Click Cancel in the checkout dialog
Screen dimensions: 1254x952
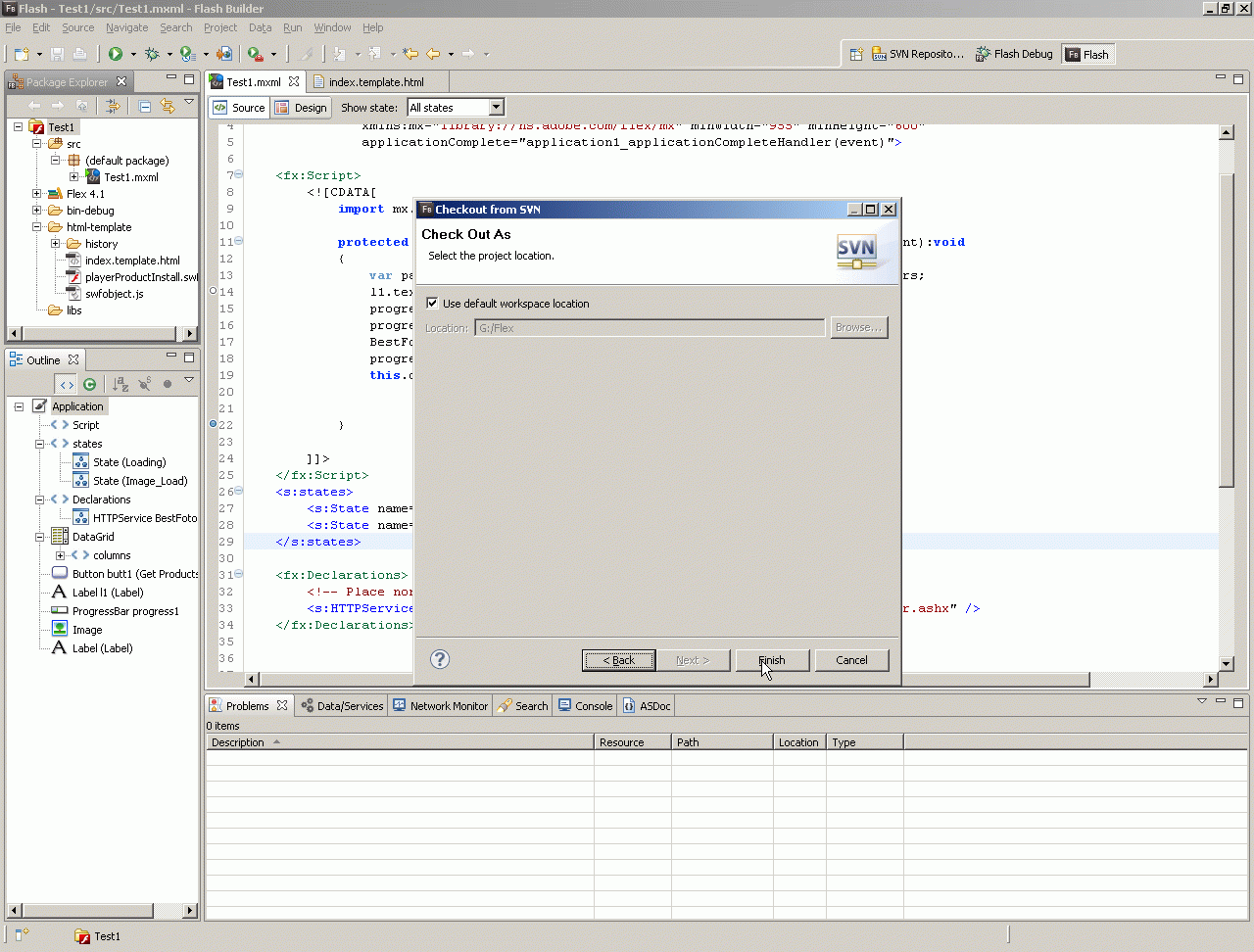(x=851, y=660)
